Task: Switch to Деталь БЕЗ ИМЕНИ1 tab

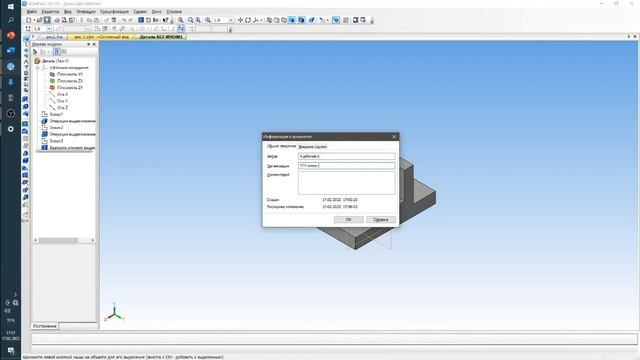Action: tap(161, 37)
